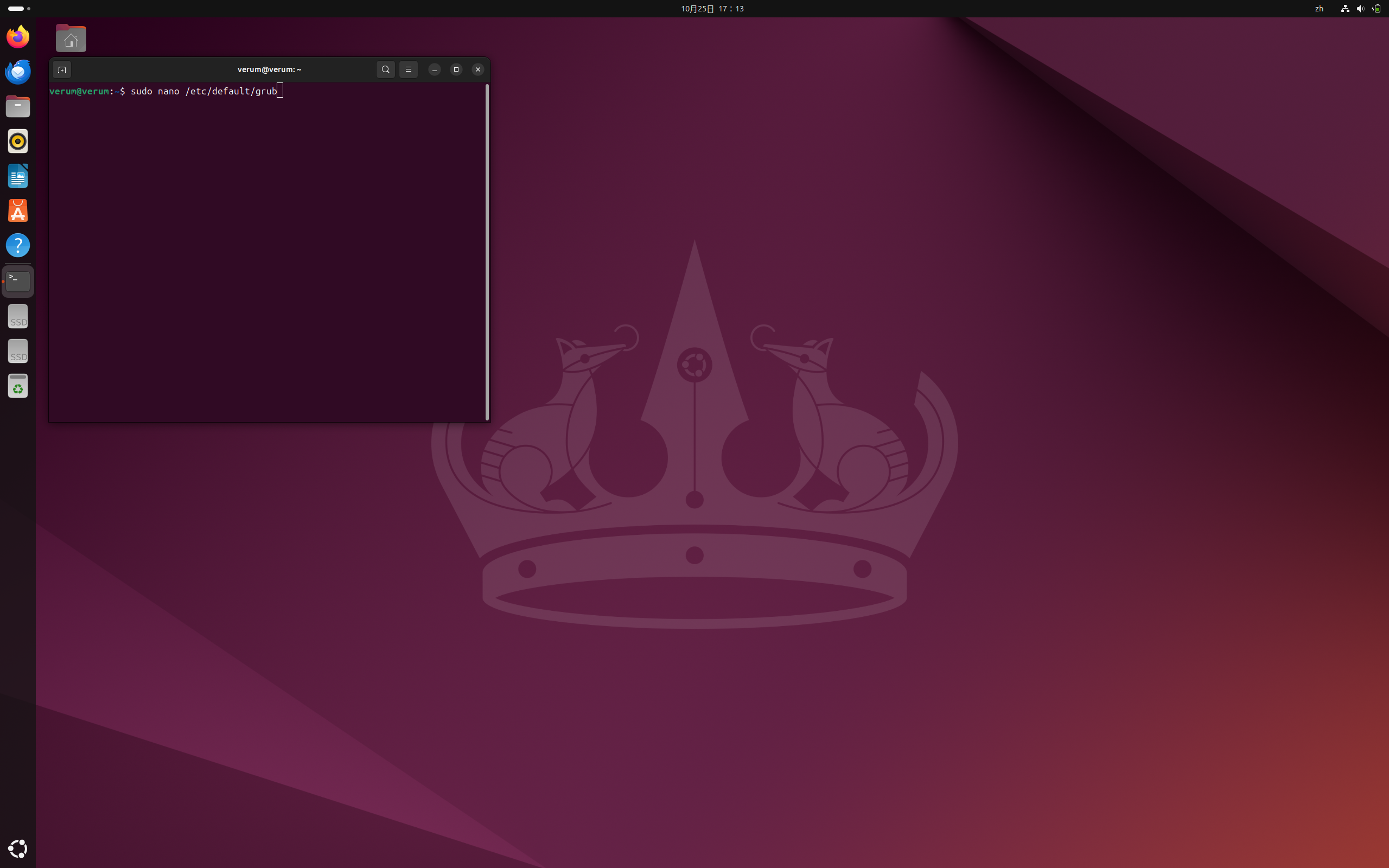Screen dimensions: 1389x868
Task: Show applications with the Ubuntu logo button
Action: (x=18, y=848)
